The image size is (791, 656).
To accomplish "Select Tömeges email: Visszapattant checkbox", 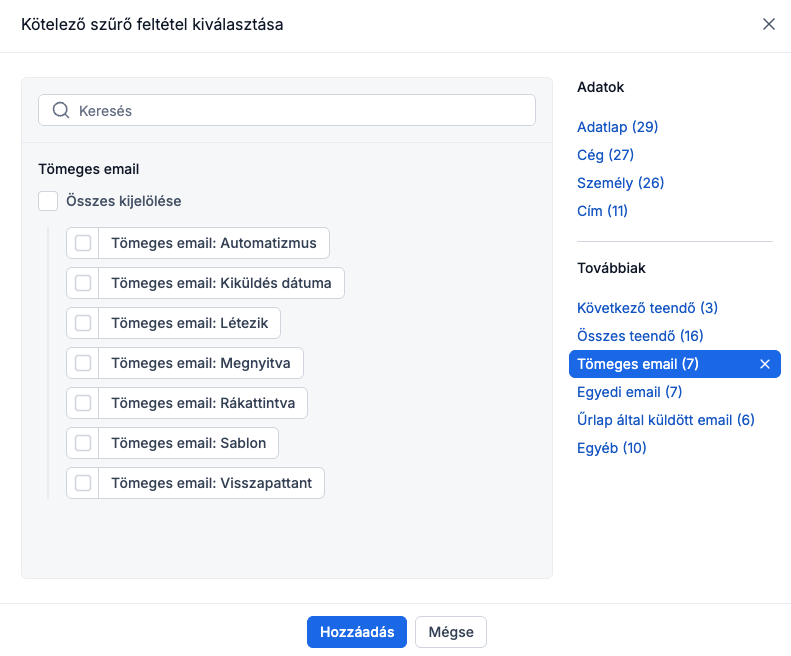I will tap(83, 483).
